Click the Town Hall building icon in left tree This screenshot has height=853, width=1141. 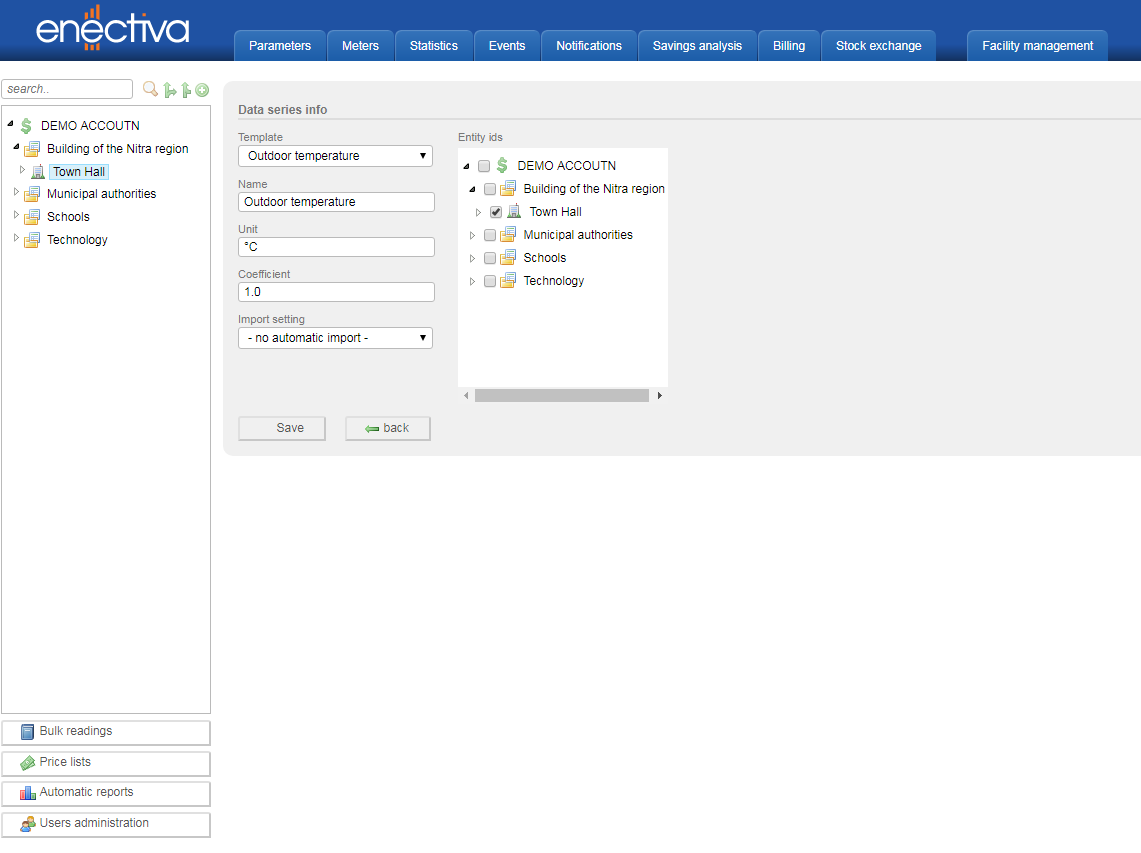(x=38, y=172)
